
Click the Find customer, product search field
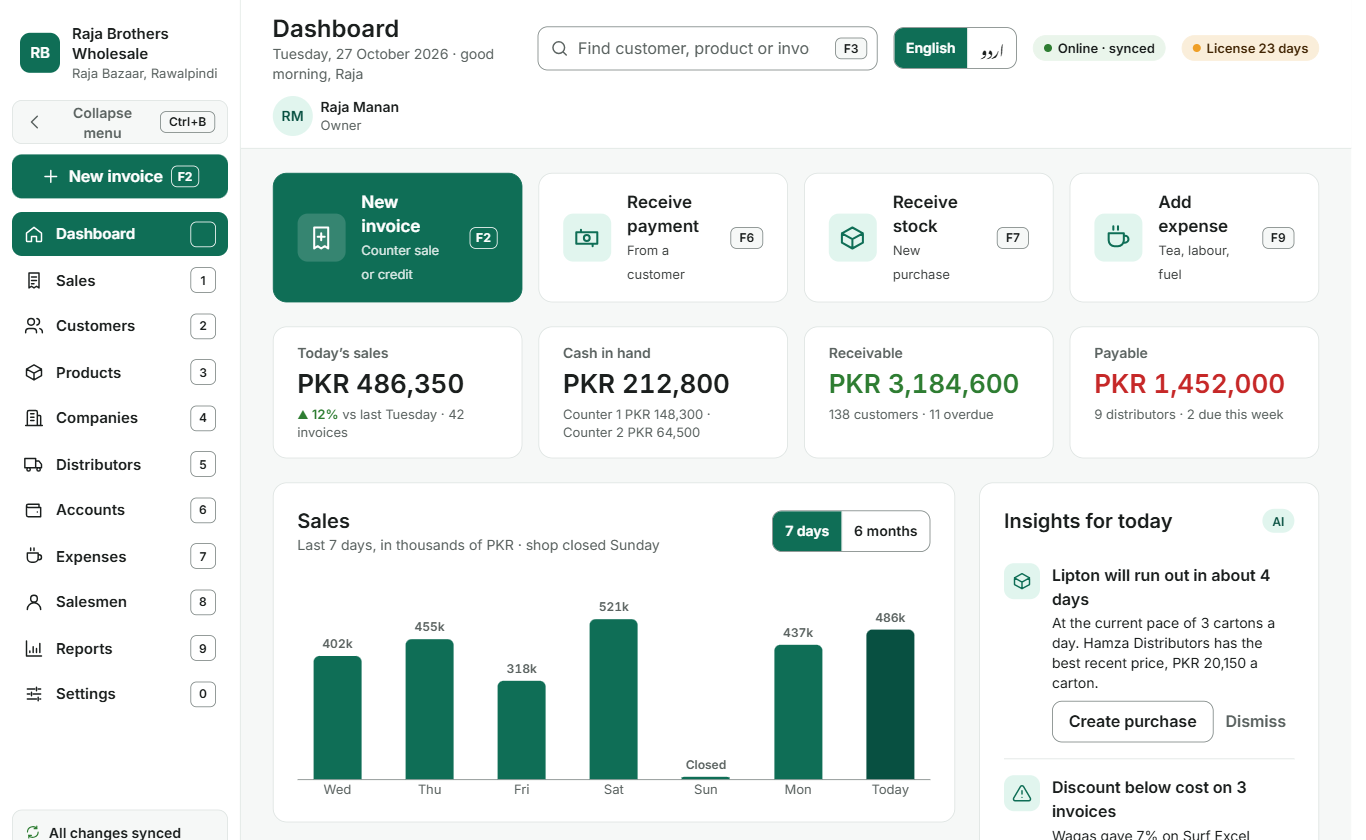click(x=707, y=48)
